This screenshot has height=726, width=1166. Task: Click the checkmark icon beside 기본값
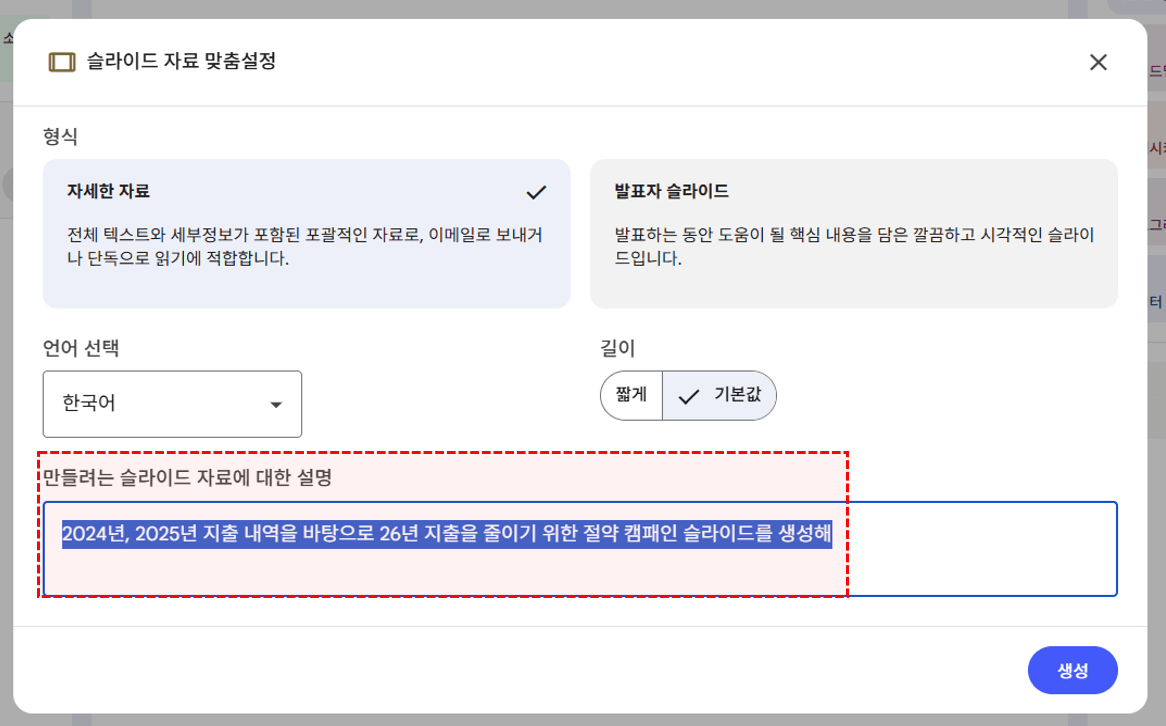pos(689,396)
